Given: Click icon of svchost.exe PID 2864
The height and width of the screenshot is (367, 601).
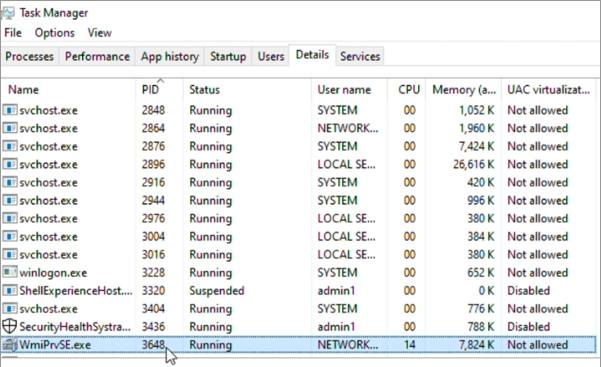Looking at the screenshot, I should [x=10, y=128].
